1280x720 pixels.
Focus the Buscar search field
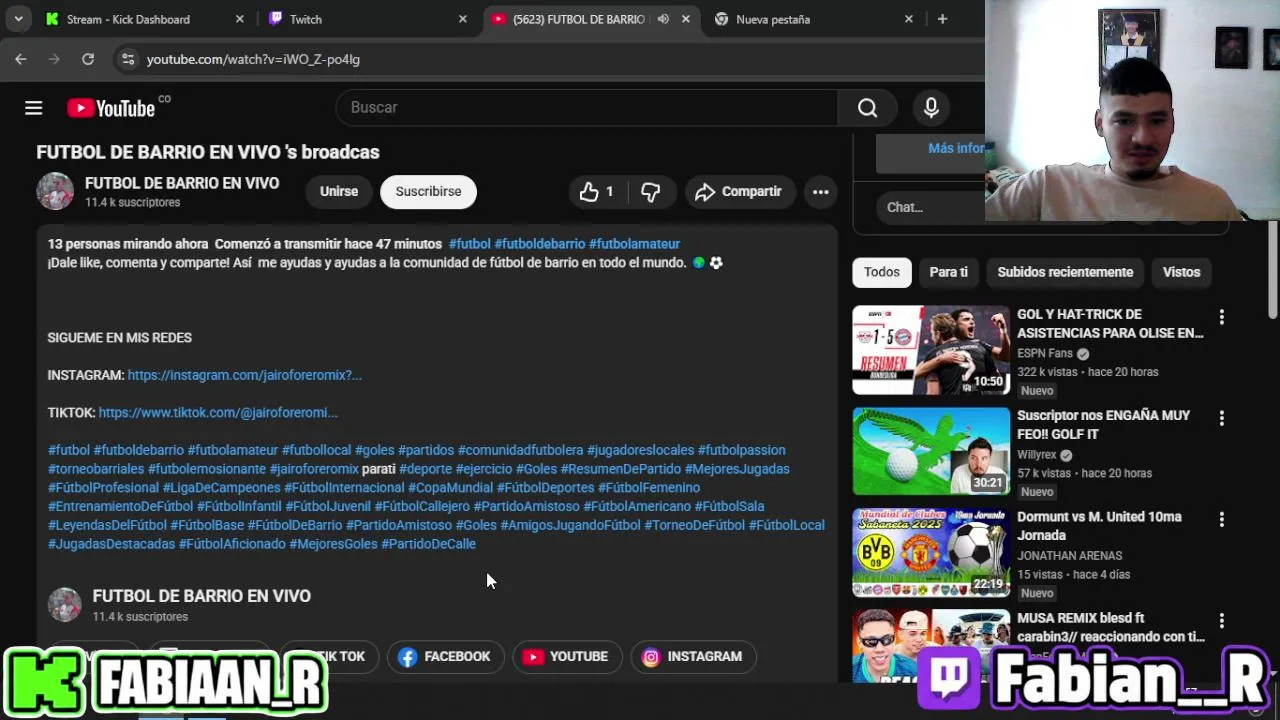(587, 108)
